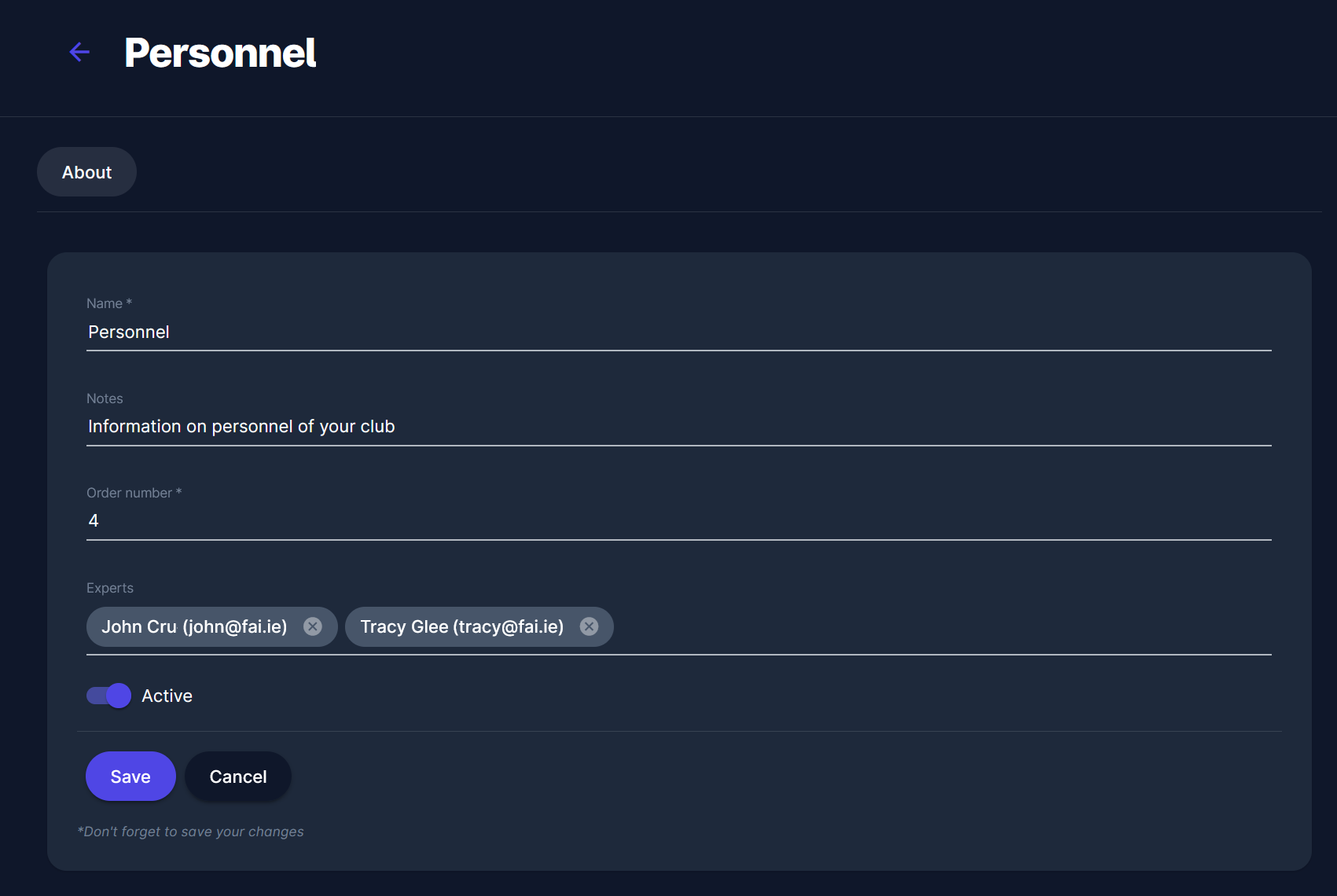1337x896 pixels.
Task: Focus the Name field containing Personnel
Action: (678, 332)
